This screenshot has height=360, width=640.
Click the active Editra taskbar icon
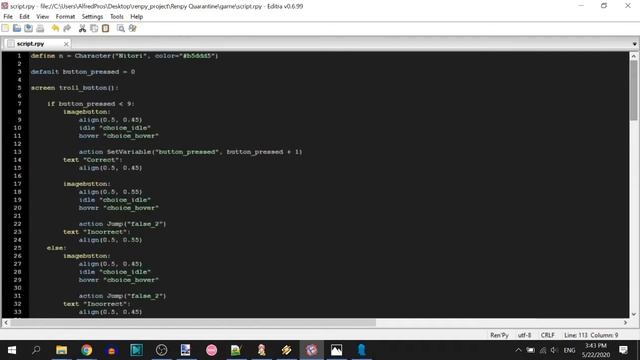pyautogui.click(x=311, y=350)
